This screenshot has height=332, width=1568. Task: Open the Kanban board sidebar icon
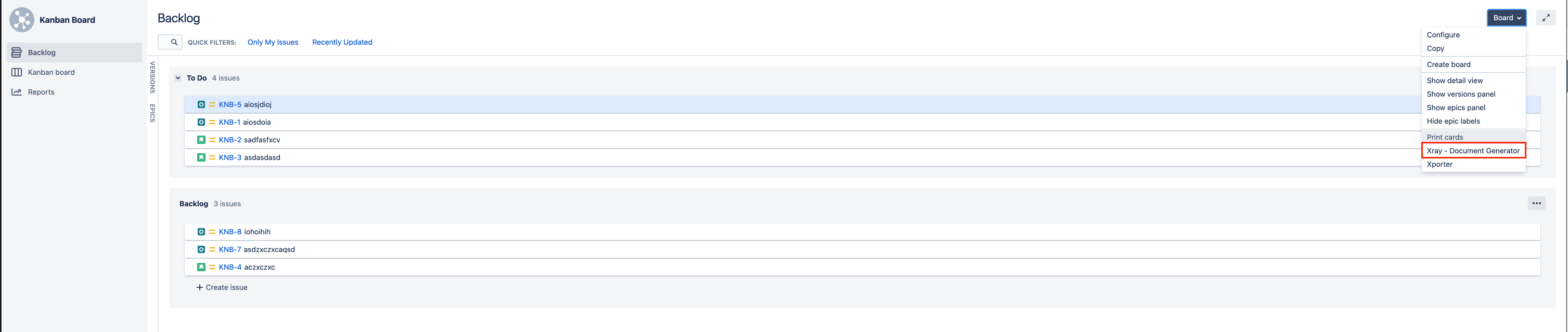pos(17,72)
